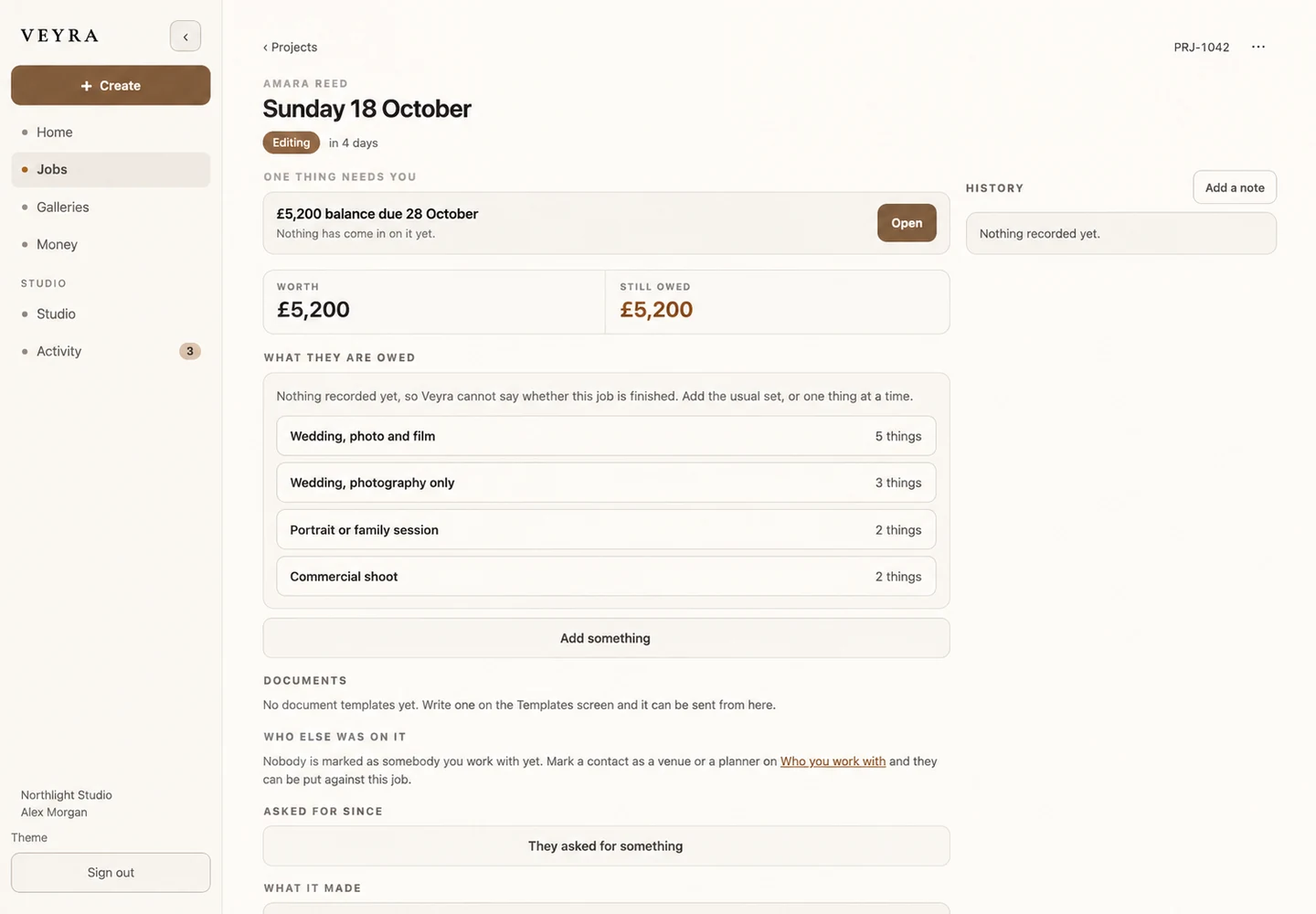Pick the Portrait or family session set
This screenshot has width=1316, height=914.
pos(606,530)
